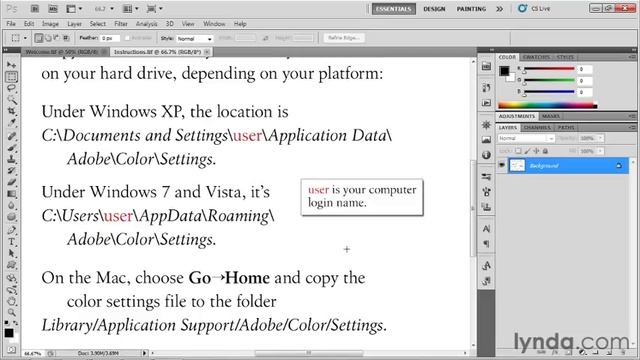Switch to the Painting workspace

point(471,9)
